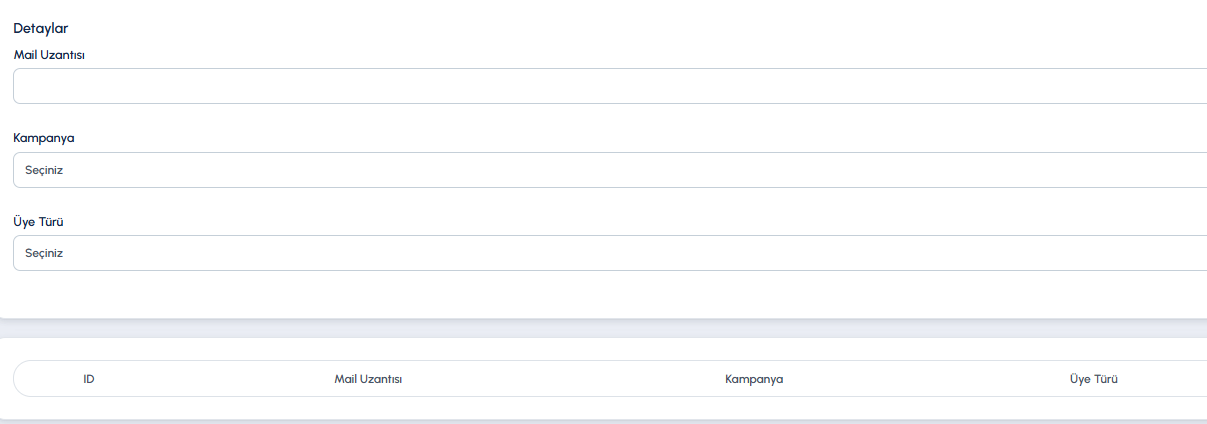
Task: Click the 'ID' text in table header
Action: [89, 379]
